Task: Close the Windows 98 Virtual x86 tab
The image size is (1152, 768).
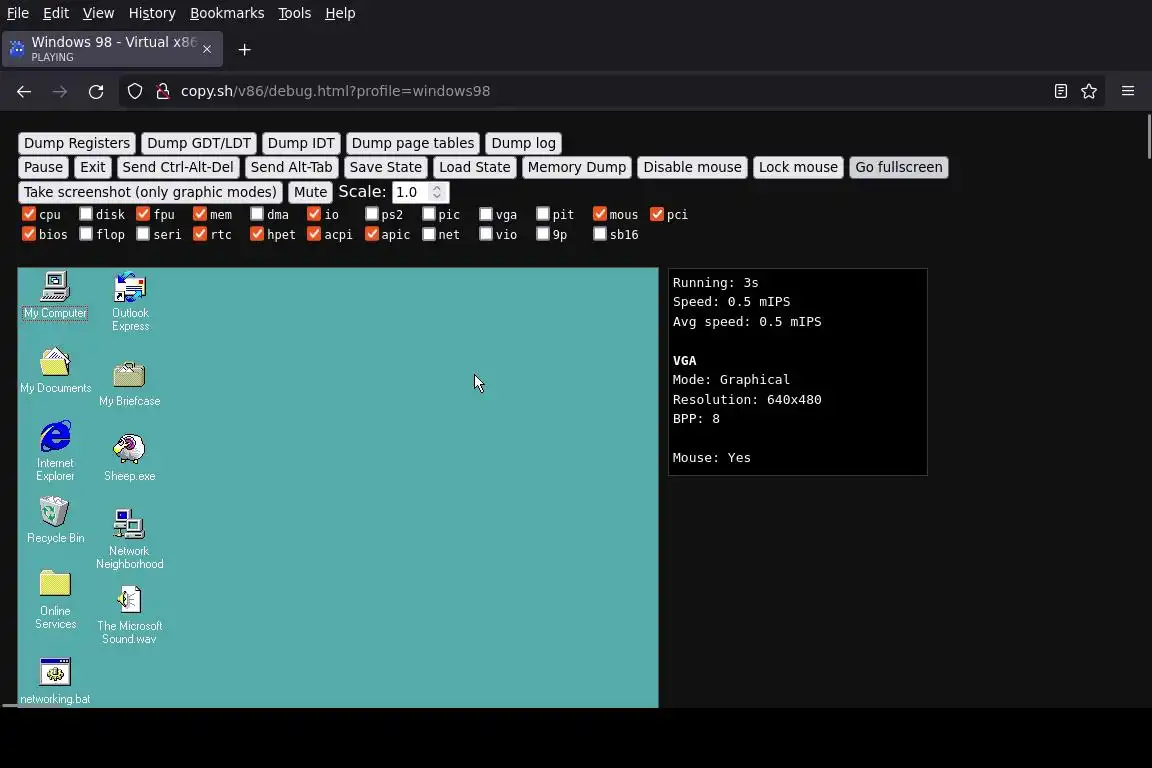Action: point(207,49)
